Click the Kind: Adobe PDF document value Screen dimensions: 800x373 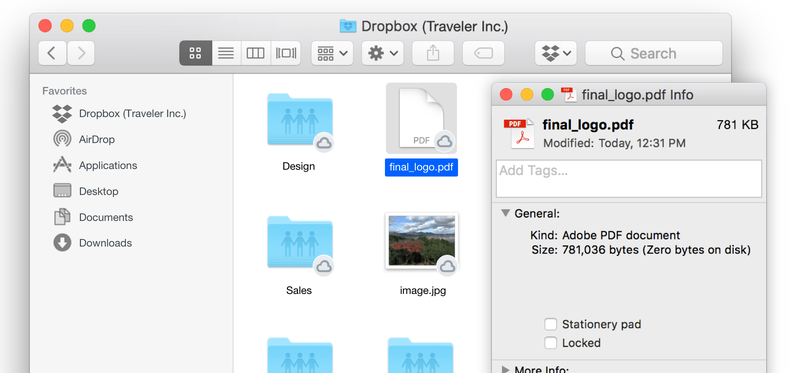coord(621,235)
